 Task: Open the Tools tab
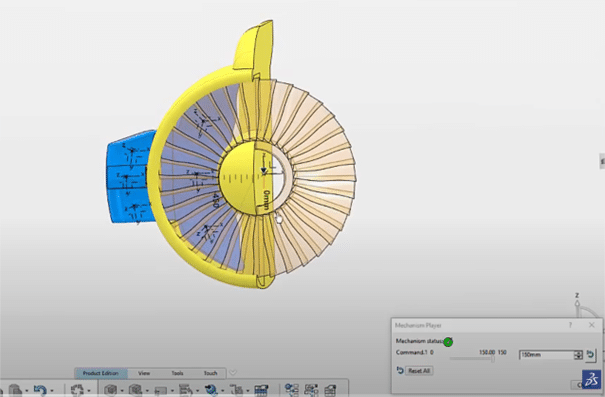[177, 373]
